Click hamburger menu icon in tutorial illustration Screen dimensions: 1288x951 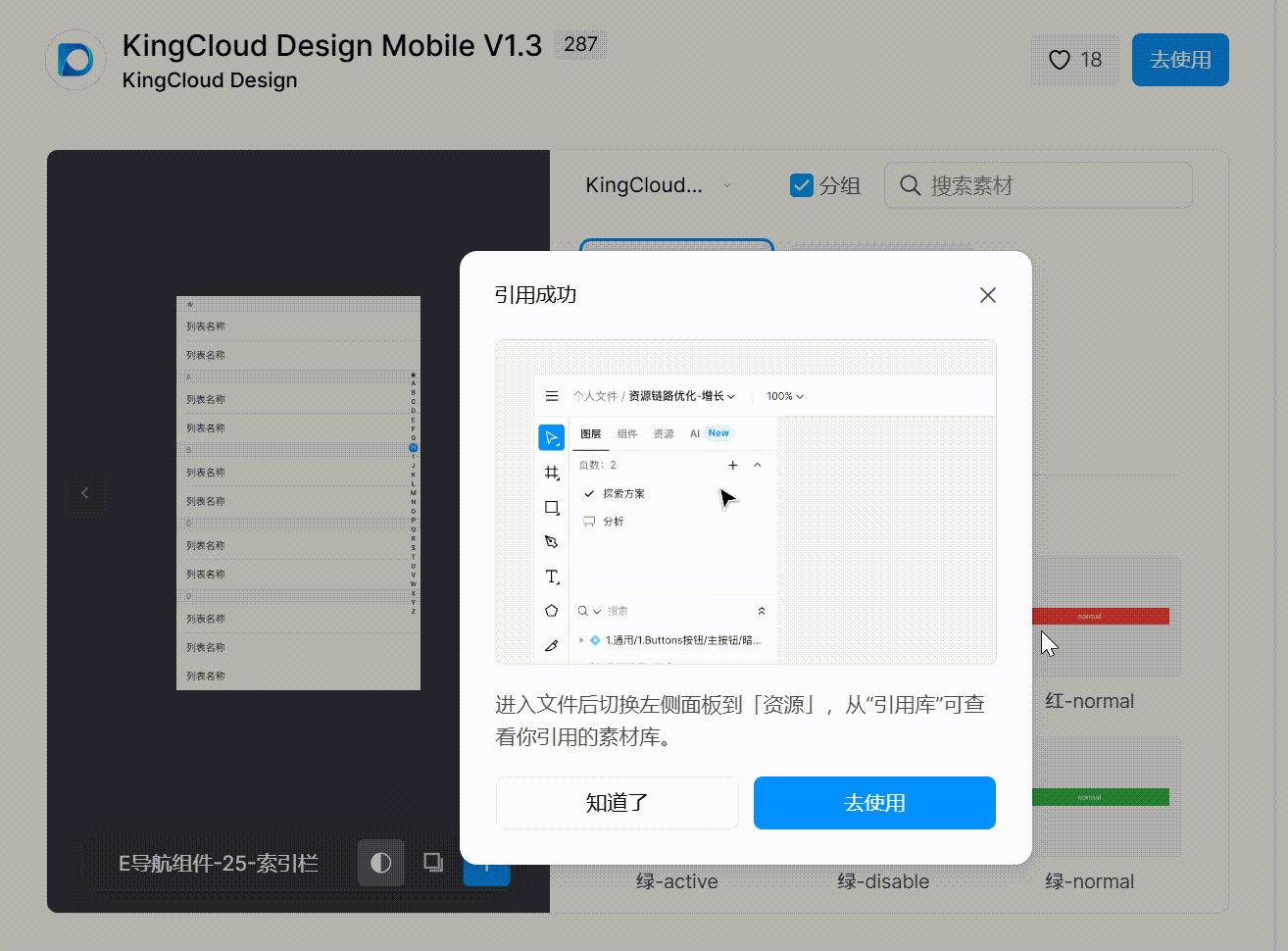(552, 396)
